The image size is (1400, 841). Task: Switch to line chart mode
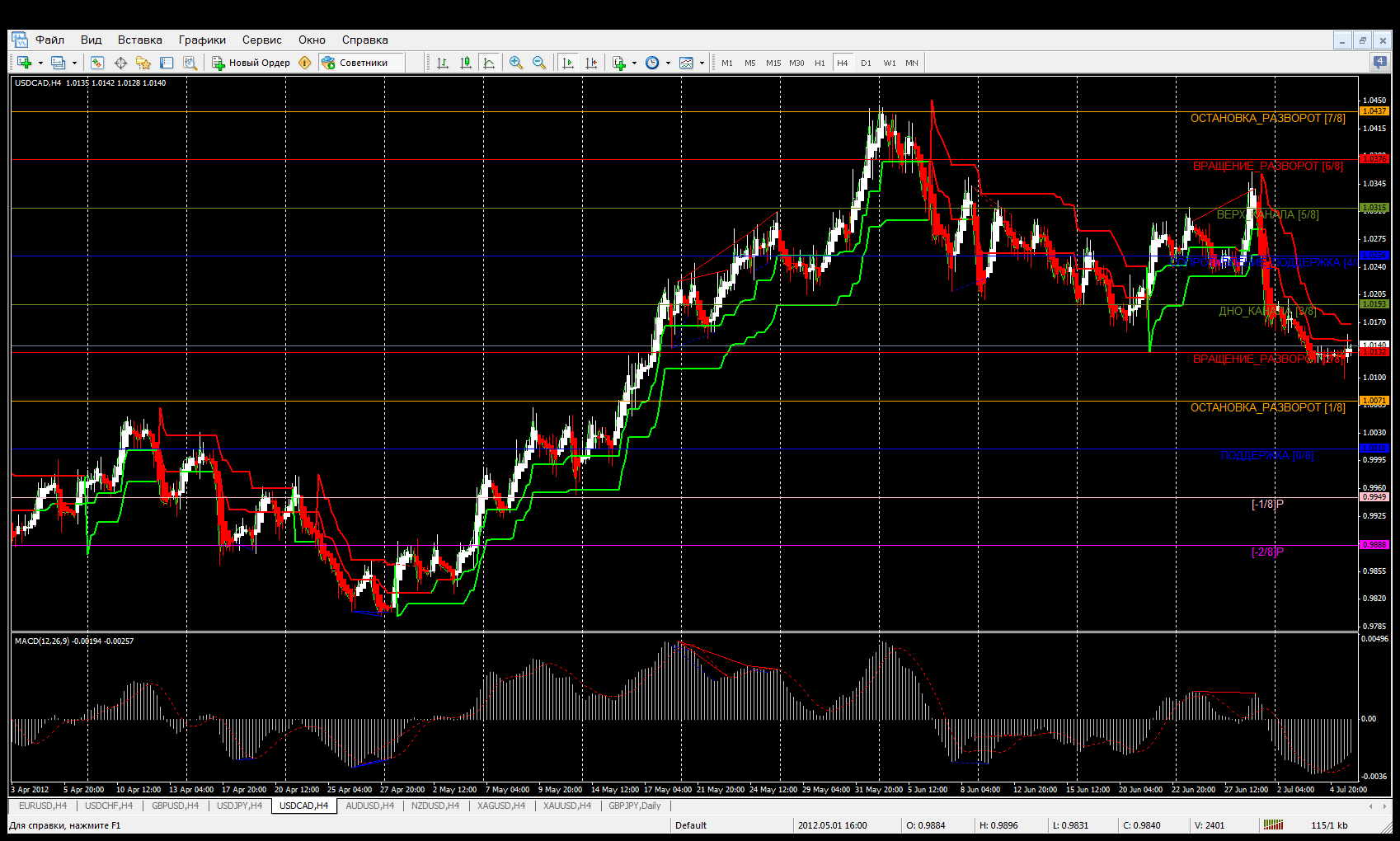(x=489, y=63)
